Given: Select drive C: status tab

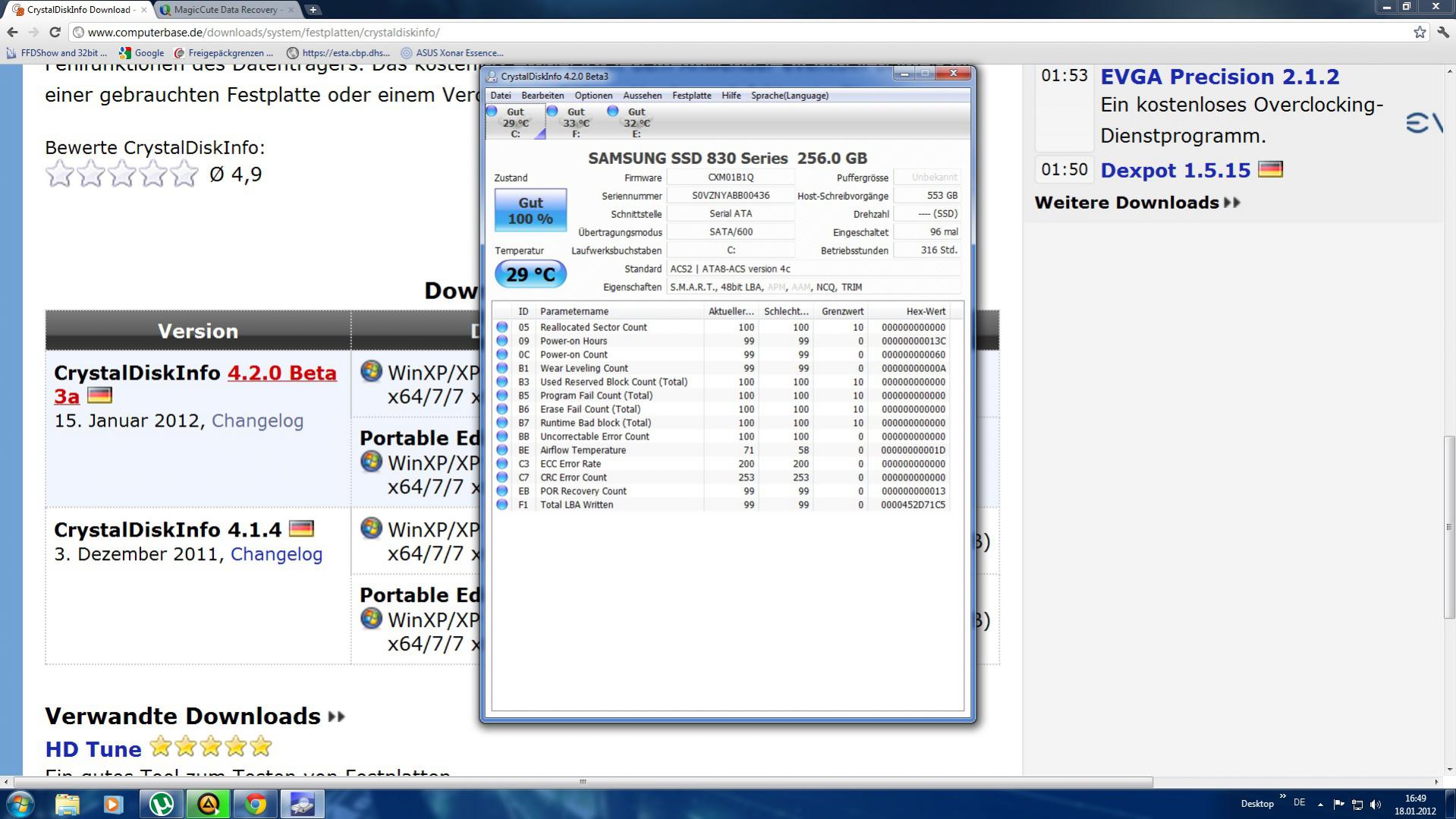Looking at the screenshot, I should tap(515, 122).
